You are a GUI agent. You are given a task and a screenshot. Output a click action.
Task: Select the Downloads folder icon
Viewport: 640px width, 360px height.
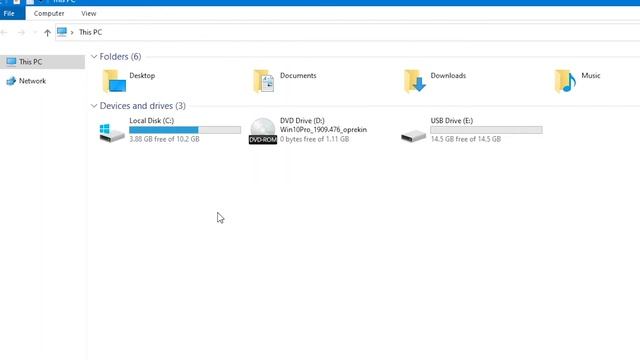415,81
